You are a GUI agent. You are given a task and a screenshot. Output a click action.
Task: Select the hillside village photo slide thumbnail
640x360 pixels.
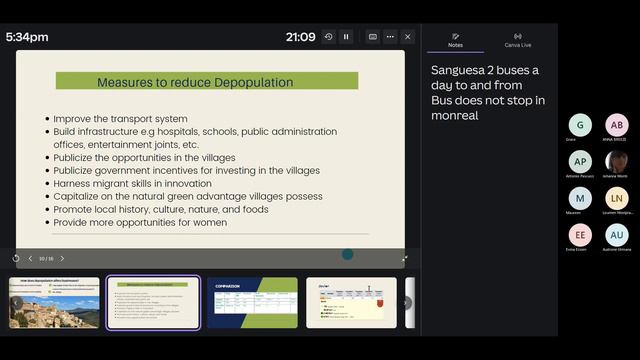point(54,302)
